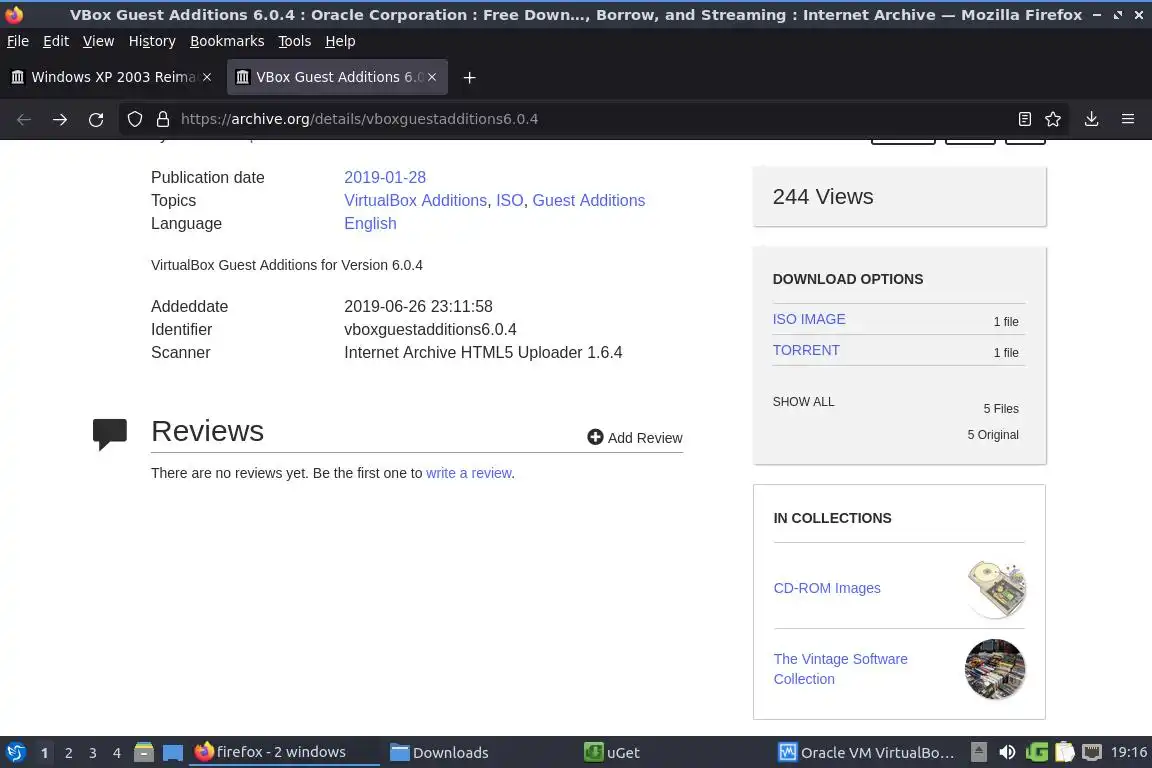This screenshot has width=1152, height=768.
Task: Click the English language link
Action: (x=370, y=223)
